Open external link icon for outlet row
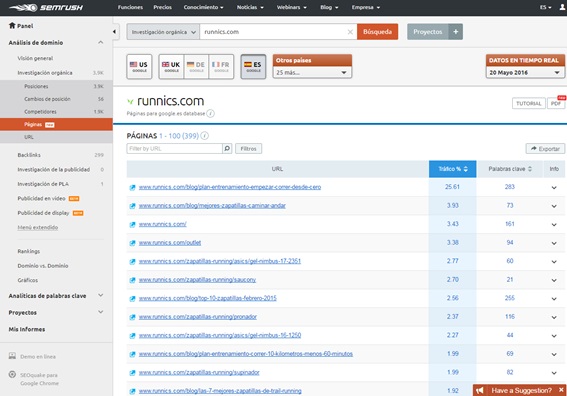This screenshot has width=567, height=396. (x=132, y=243)
